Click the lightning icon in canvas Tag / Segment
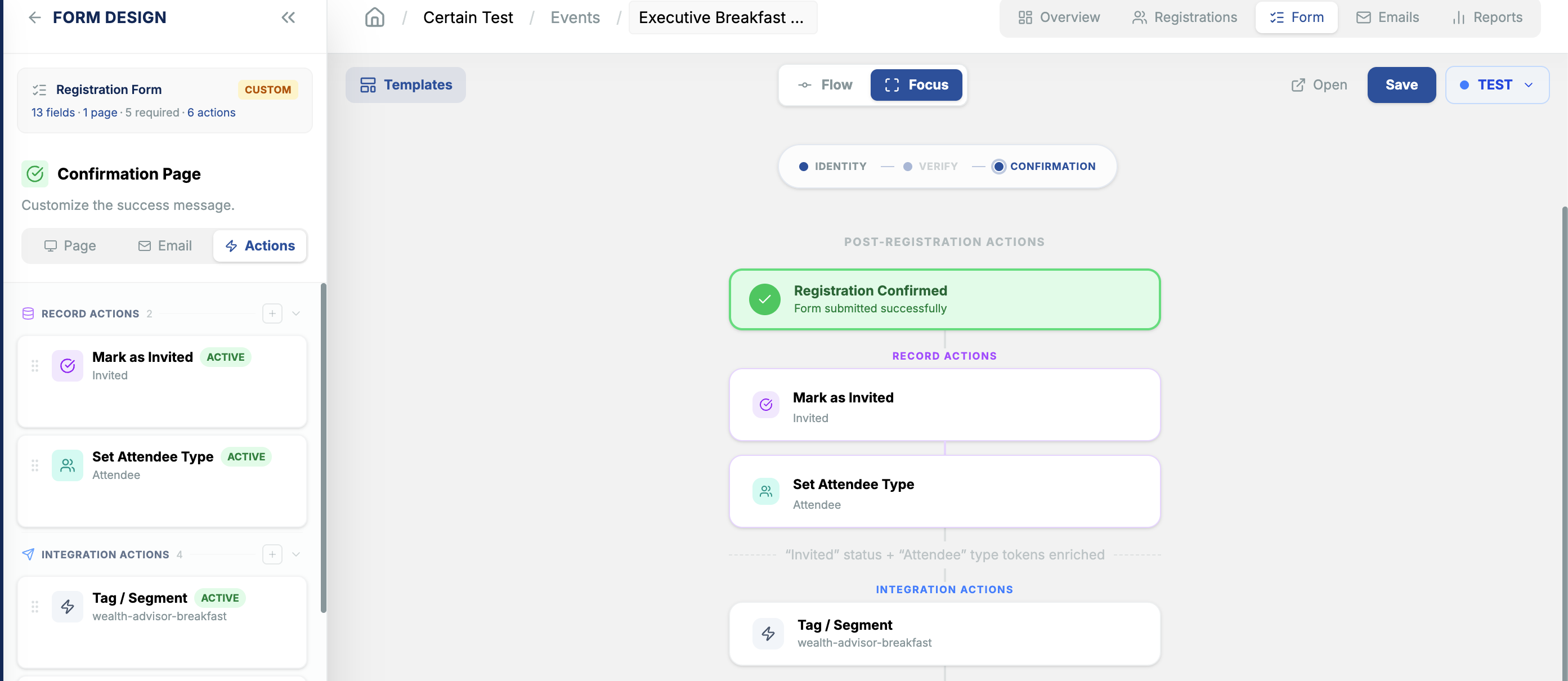Image resolution: width=1568 pixels, height=681 pixels. tap(768, 634)
